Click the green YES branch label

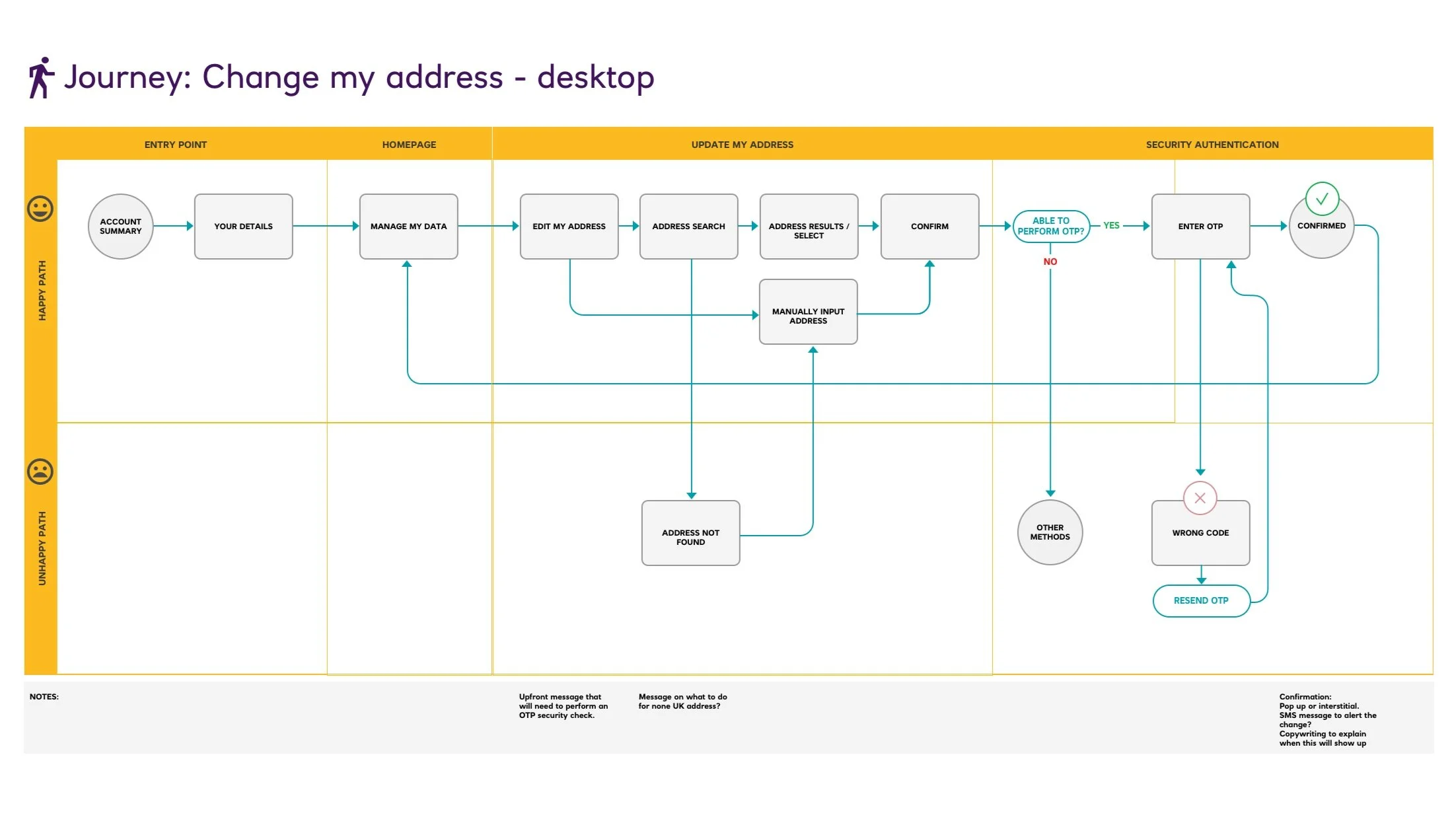(x=1111, y=225)
